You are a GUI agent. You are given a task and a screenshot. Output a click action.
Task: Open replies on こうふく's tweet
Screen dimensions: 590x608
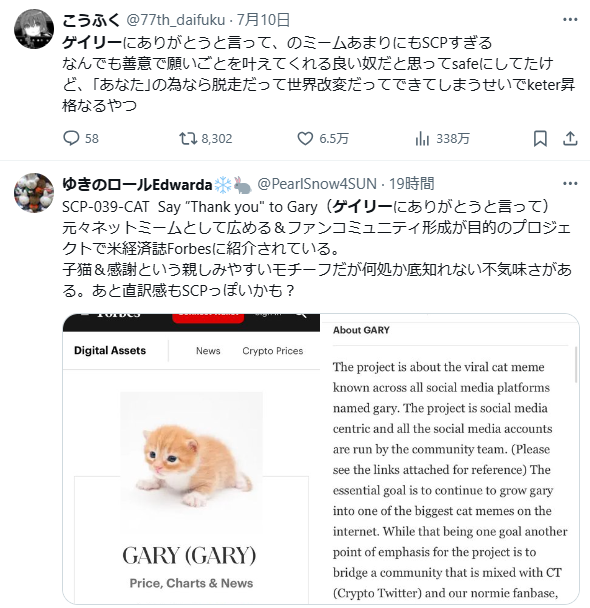[81, 138]
